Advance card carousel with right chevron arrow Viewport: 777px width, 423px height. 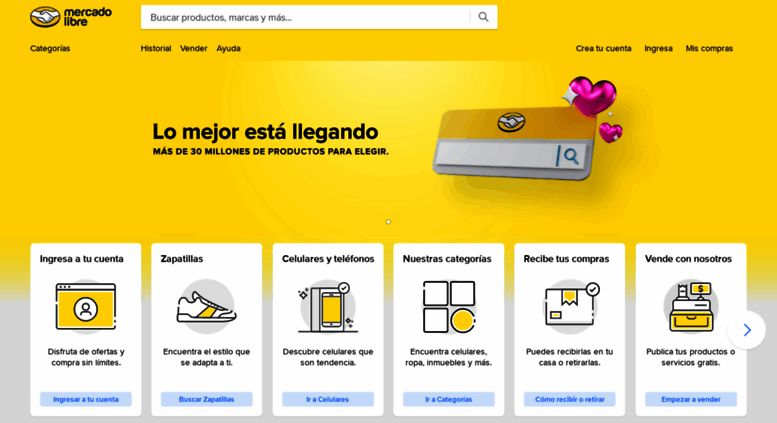click(747, 330)
